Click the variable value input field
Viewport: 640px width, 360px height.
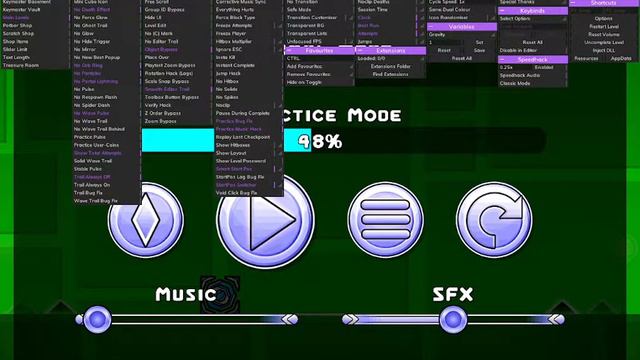point(445,42)
